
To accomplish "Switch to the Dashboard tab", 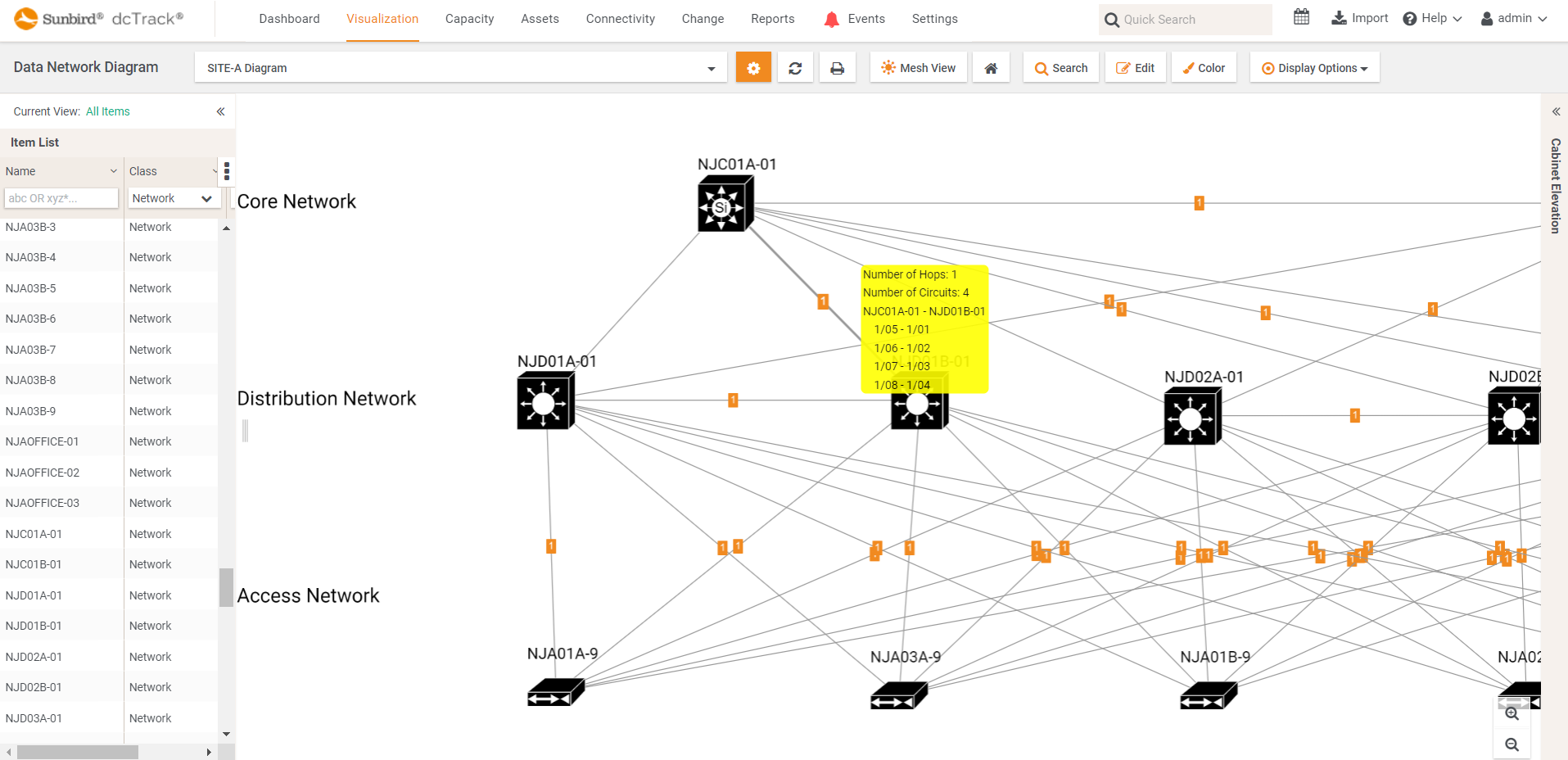I will (288, 18).
